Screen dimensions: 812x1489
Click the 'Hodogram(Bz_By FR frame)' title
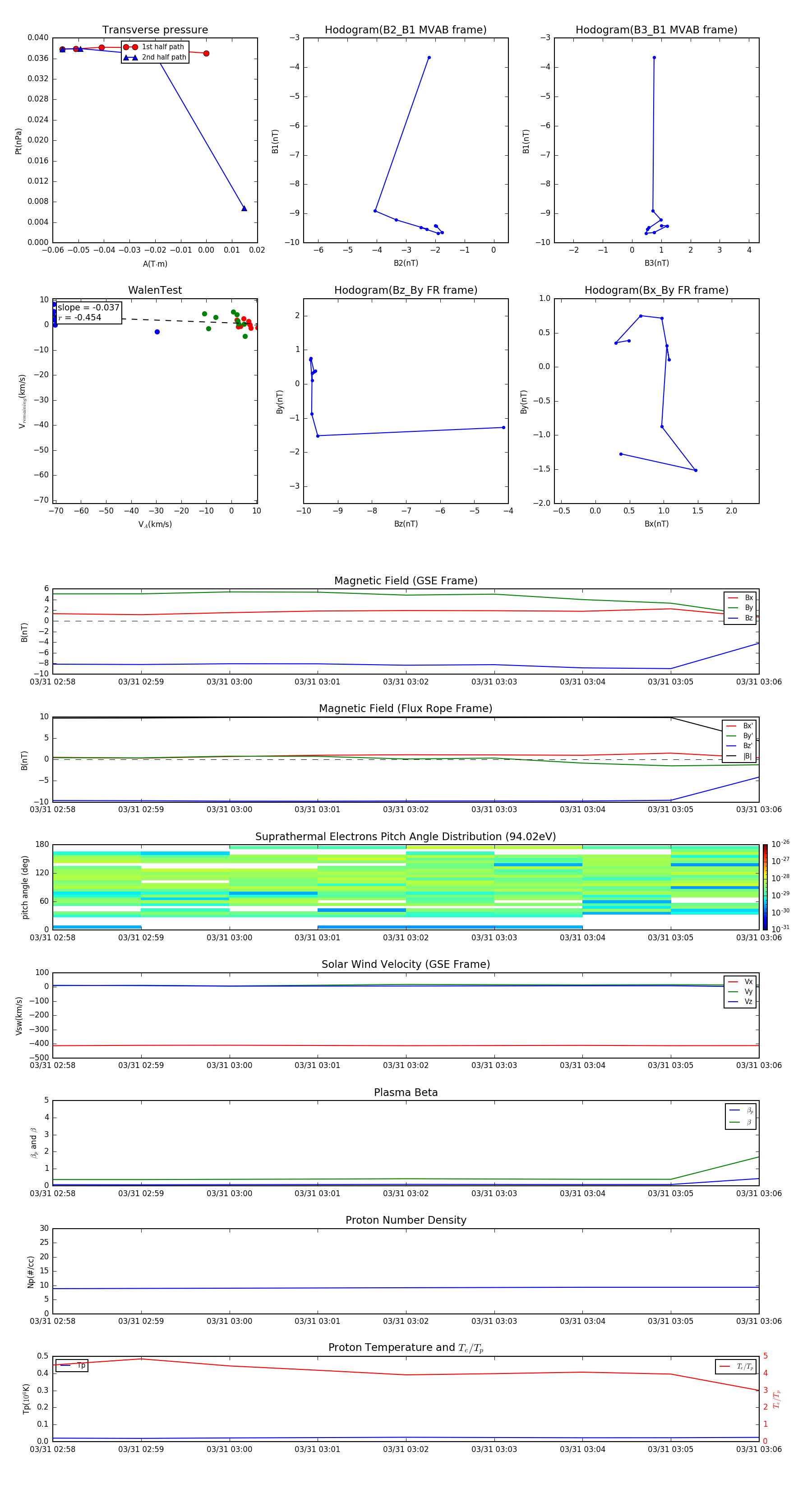406,290
